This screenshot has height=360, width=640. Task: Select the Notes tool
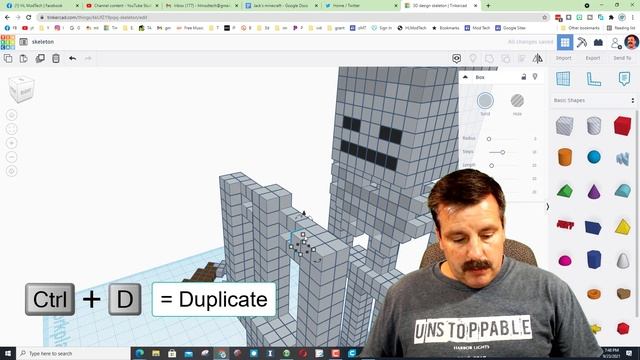[x=624, y=78]
